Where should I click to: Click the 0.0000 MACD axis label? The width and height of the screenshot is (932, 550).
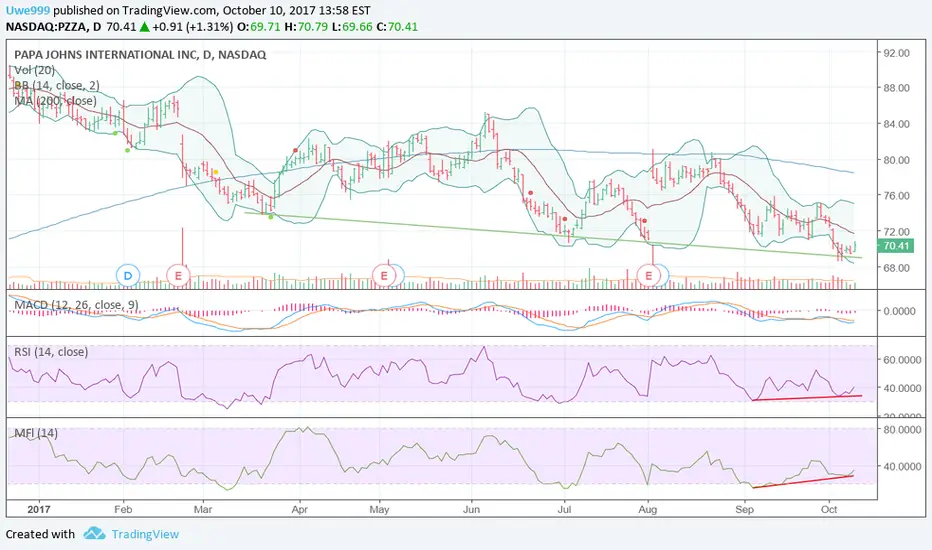pos(899,311)
